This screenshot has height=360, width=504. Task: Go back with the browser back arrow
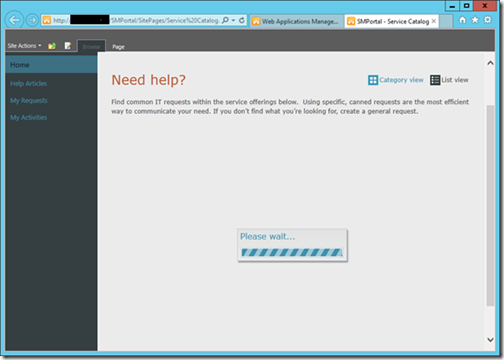pyautogui.click(x=14, y=20)
